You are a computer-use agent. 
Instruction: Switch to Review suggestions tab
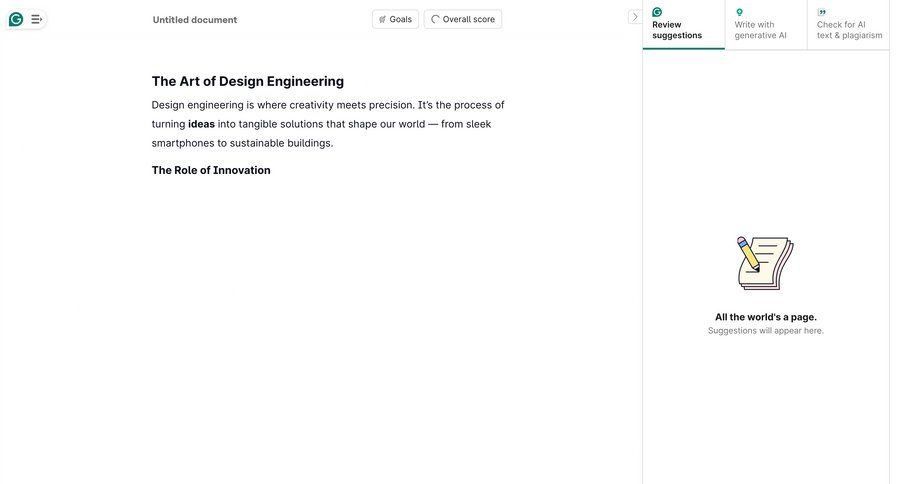pyautogui.click(x=684, y=25)
